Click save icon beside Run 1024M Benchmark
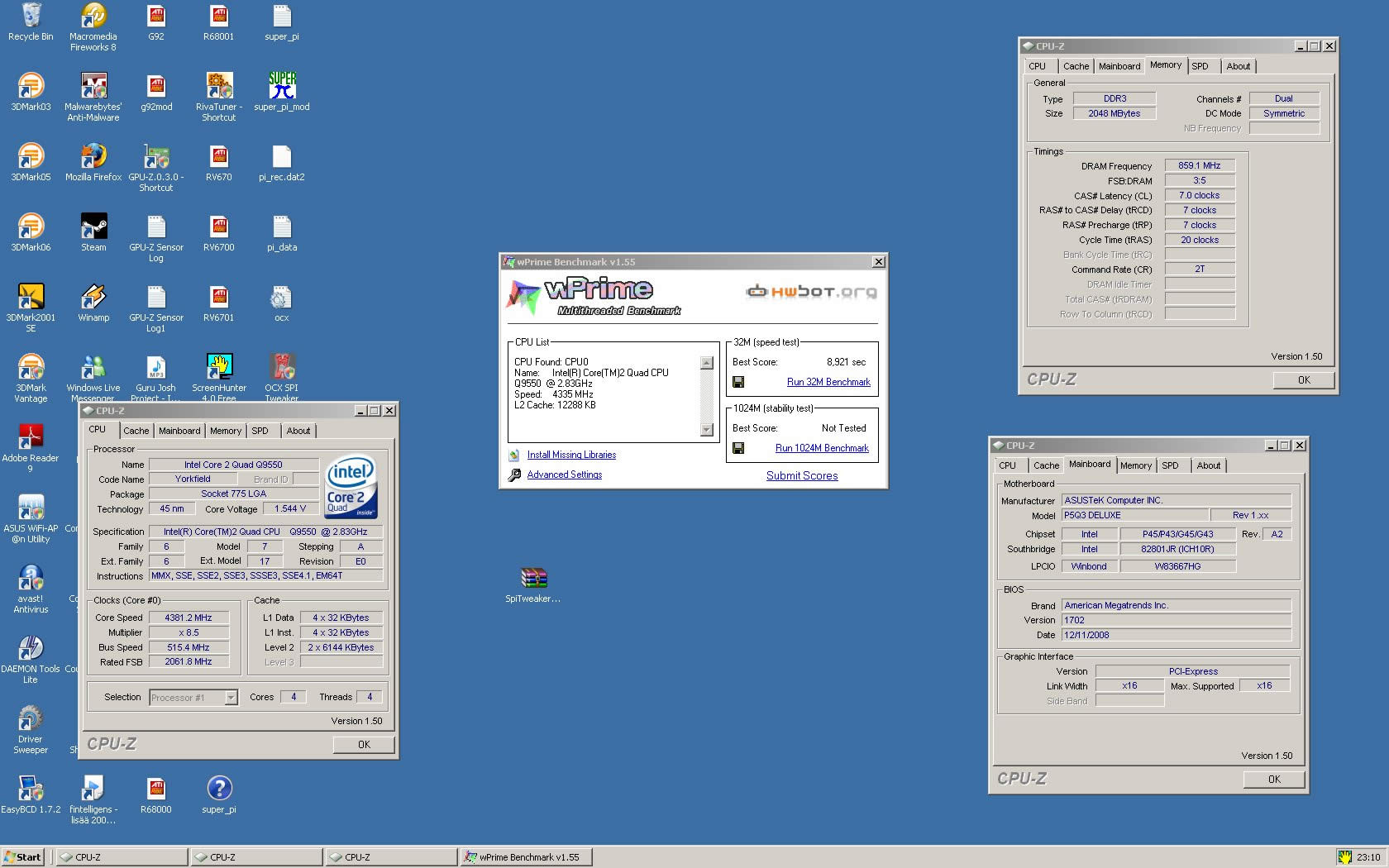The width and height of the screenshot is (1389, 868). click(x=738, y=448)
